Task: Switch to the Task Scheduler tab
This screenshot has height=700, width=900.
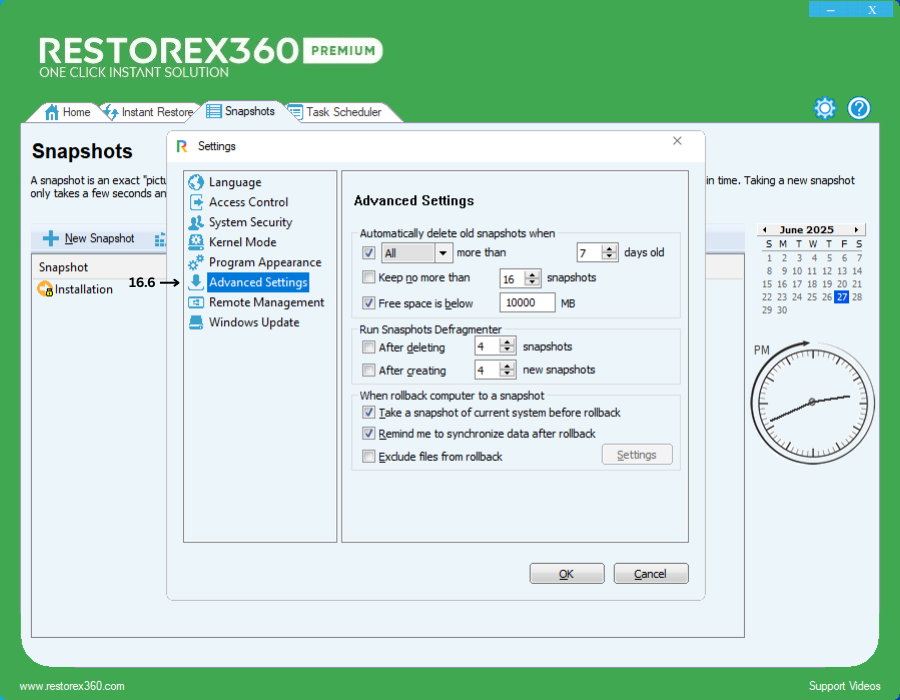Action: (x=342, y=112)
